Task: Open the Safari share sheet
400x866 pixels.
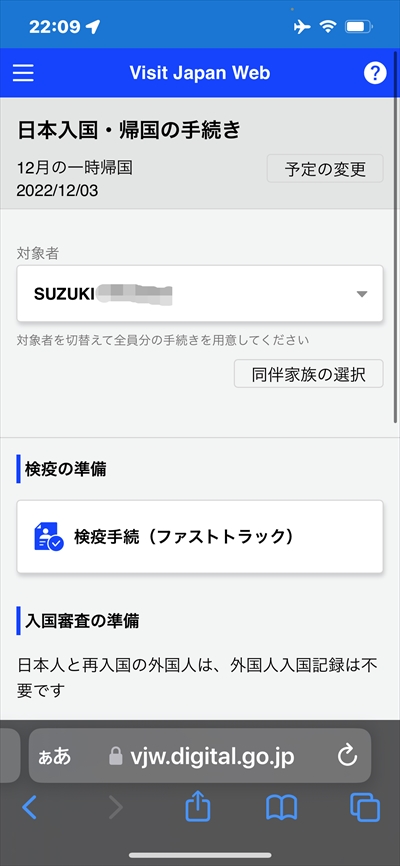Action: [x=198, y=806]
